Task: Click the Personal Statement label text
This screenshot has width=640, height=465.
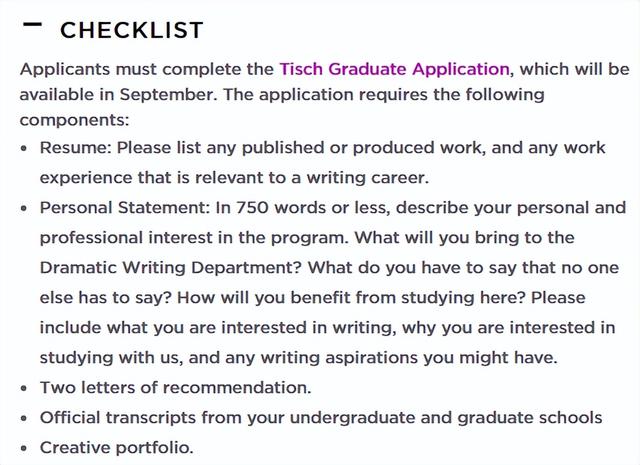Action: pos(124,208)
